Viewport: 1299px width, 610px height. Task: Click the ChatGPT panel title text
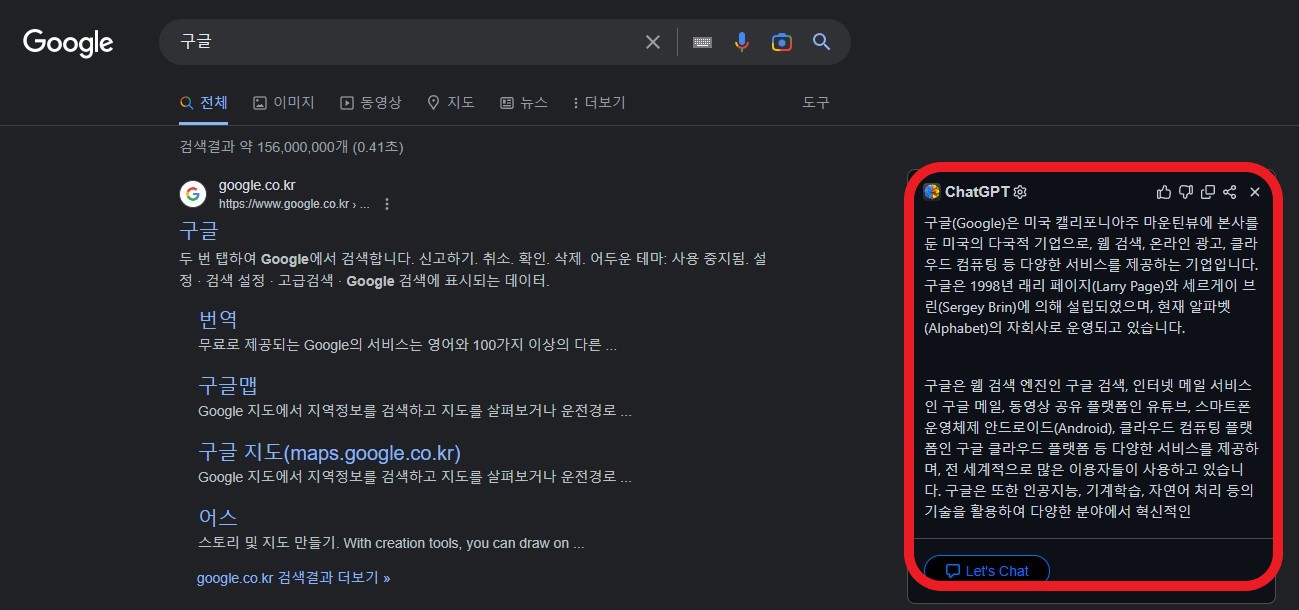977,192
